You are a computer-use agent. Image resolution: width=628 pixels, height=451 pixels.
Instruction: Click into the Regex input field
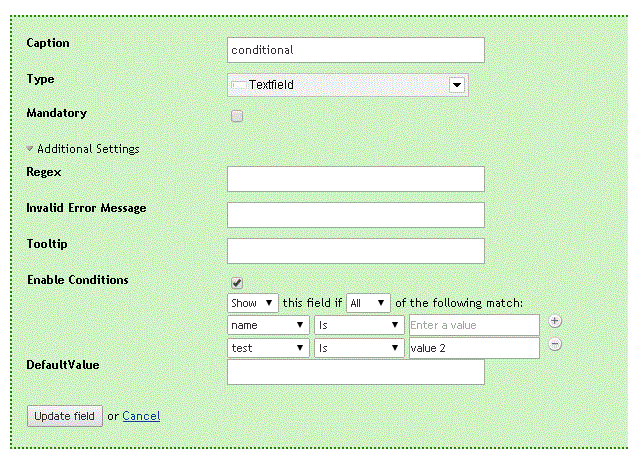point(355,179)
